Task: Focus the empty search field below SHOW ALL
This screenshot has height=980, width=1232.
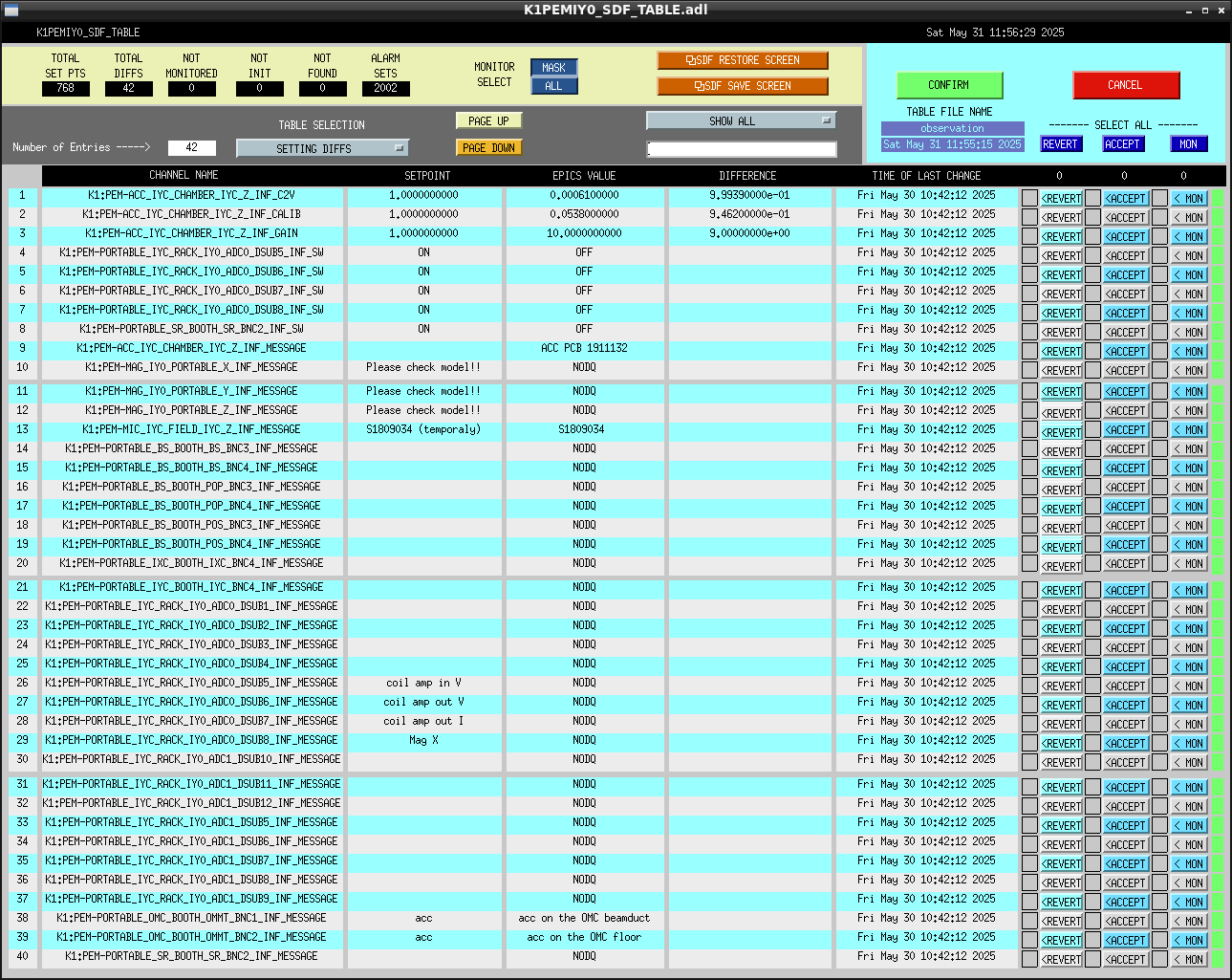Action: click(x=742, y=149)
